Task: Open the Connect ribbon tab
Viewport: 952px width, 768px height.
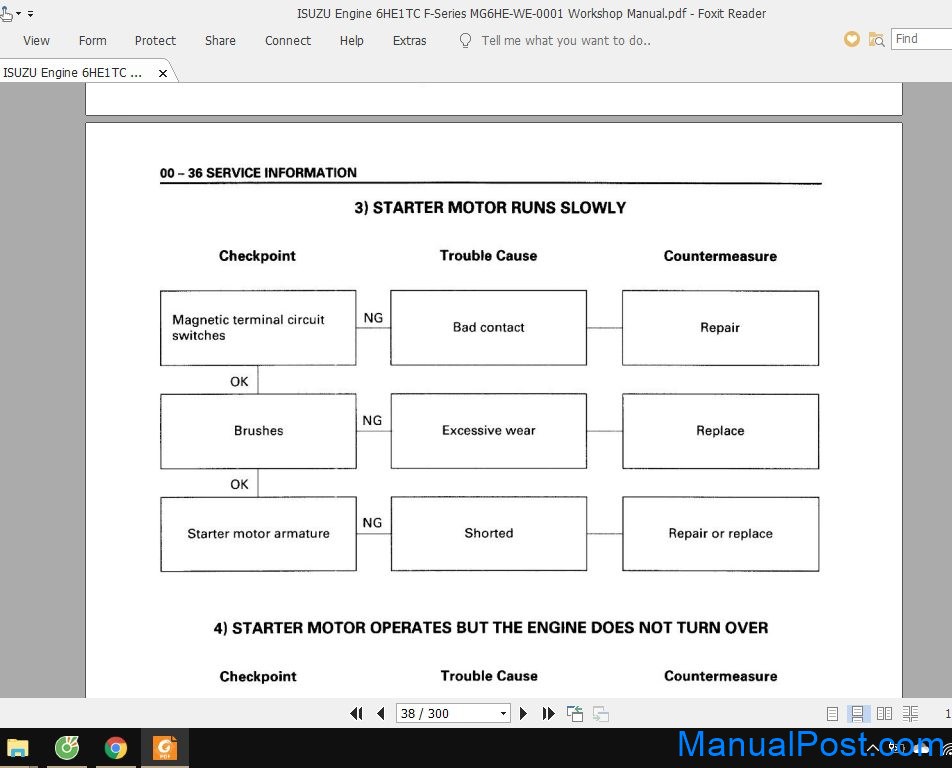Action: coord(288,41)
